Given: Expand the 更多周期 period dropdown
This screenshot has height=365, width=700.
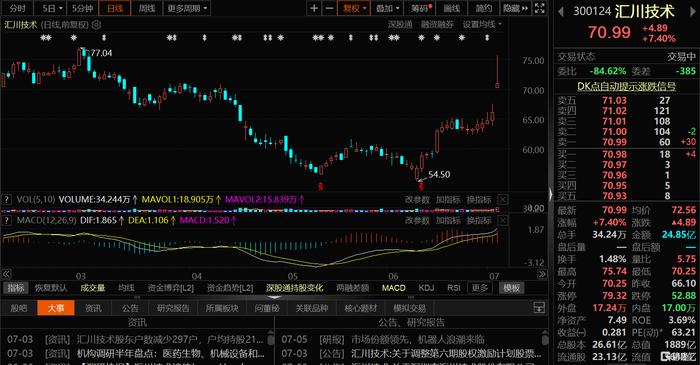Looking at the screenshot, I should [x=187, y=8].
